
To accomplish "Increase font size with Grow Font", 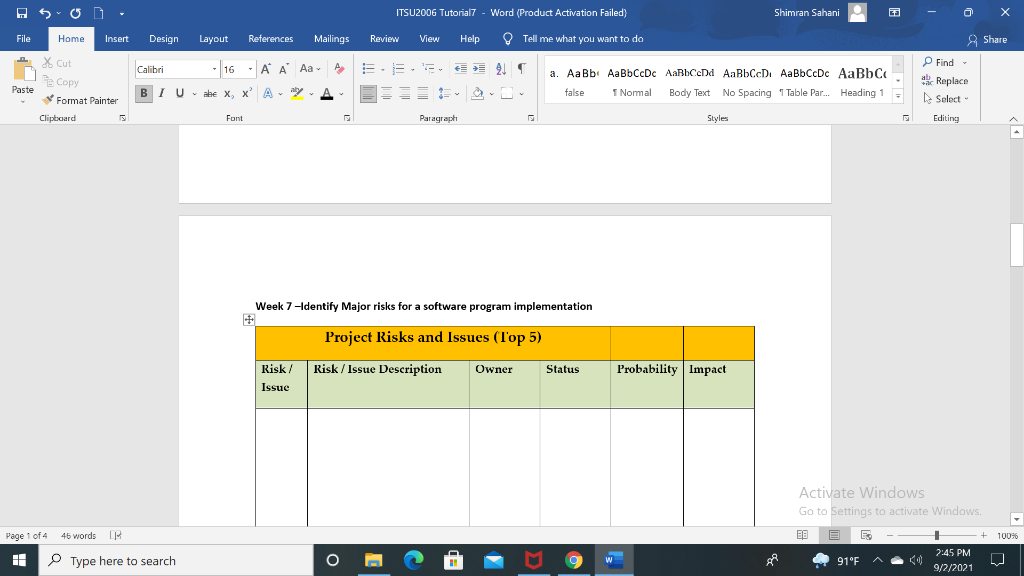I will (x=264, y=70).
